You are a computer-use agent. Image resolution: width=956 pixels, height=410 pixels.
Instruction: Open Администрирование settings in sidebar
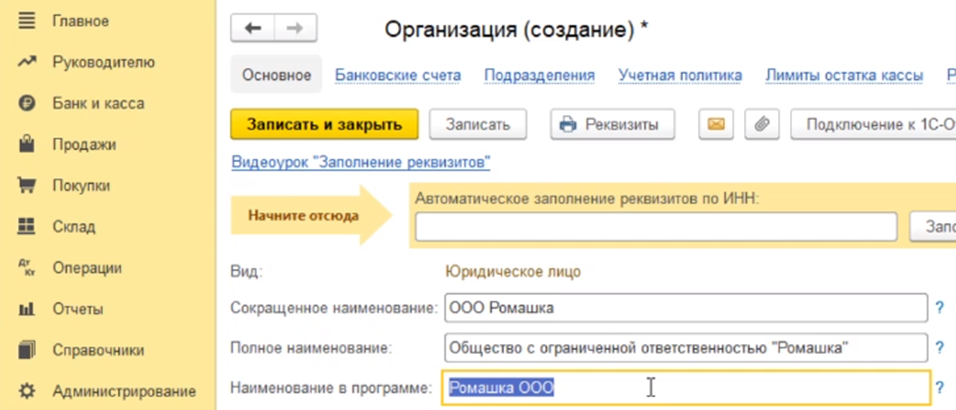(123, 391)
